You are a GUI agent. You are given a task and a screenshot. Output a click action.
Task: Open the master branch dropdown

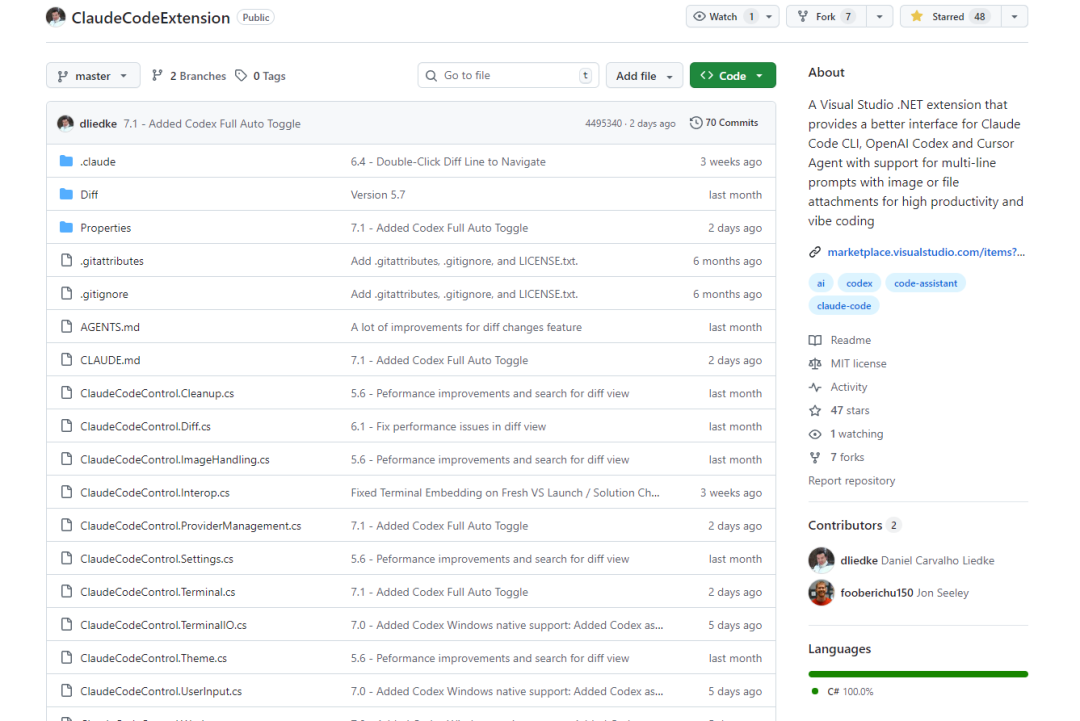93,76
